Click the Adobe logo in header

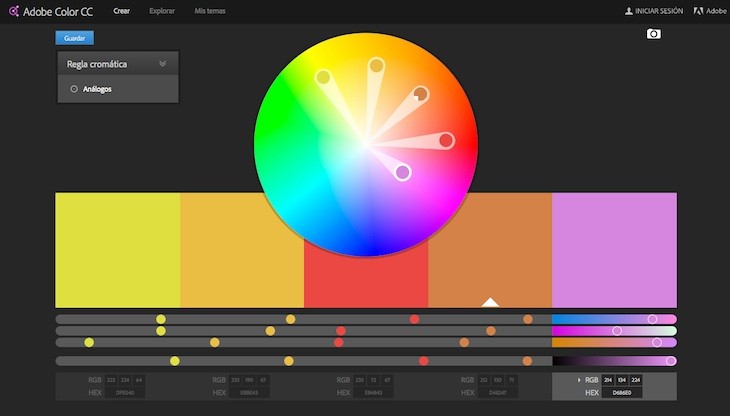pos(698,11)
